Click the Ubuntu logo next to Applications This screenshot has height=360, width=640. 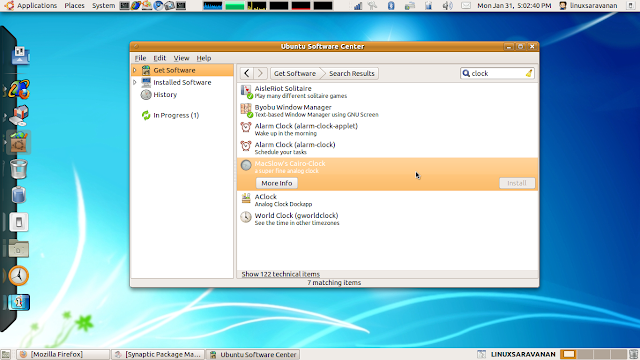point(9,5)
